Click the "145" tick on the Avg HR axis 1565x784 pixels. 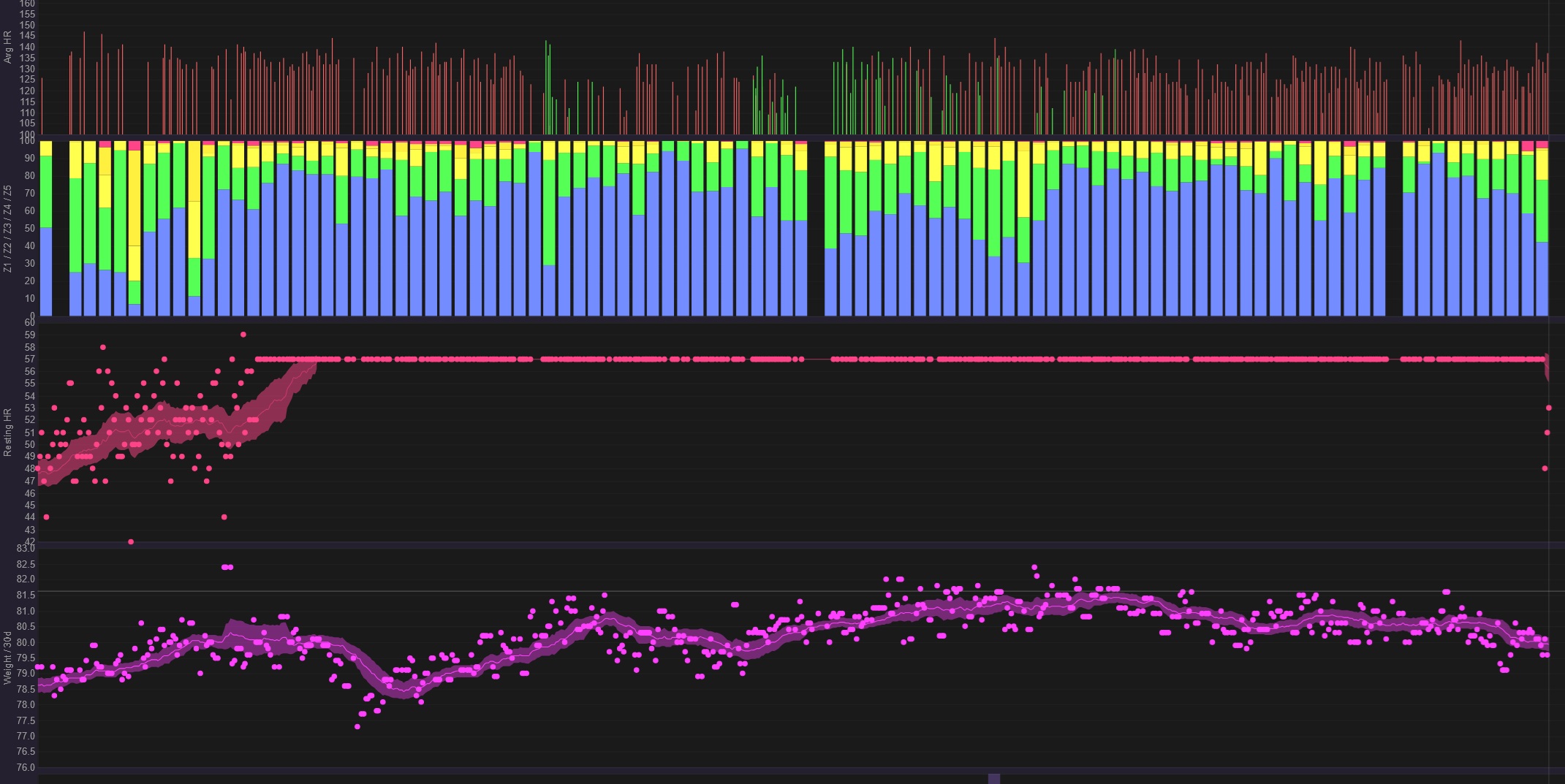tap(28, 36)
